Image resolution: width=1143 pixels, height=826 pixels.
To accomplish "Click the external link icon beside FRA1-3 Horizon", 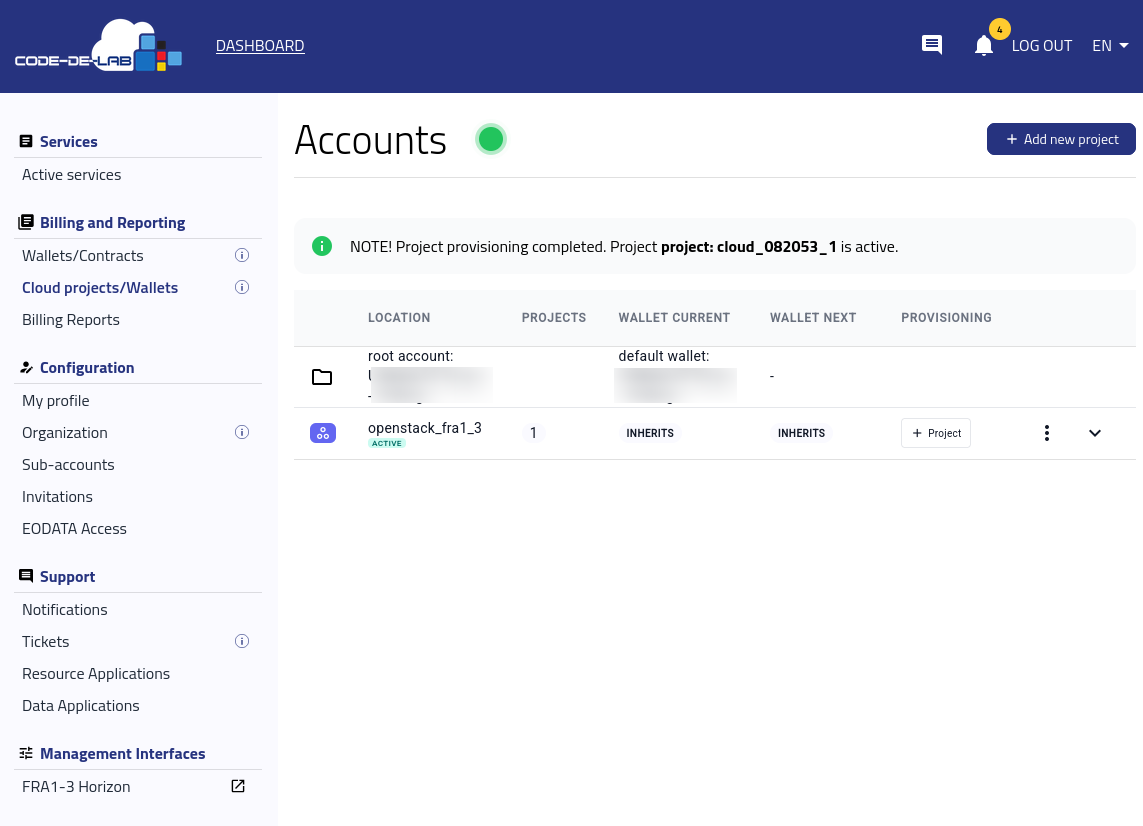I will (x=238, y=786).
